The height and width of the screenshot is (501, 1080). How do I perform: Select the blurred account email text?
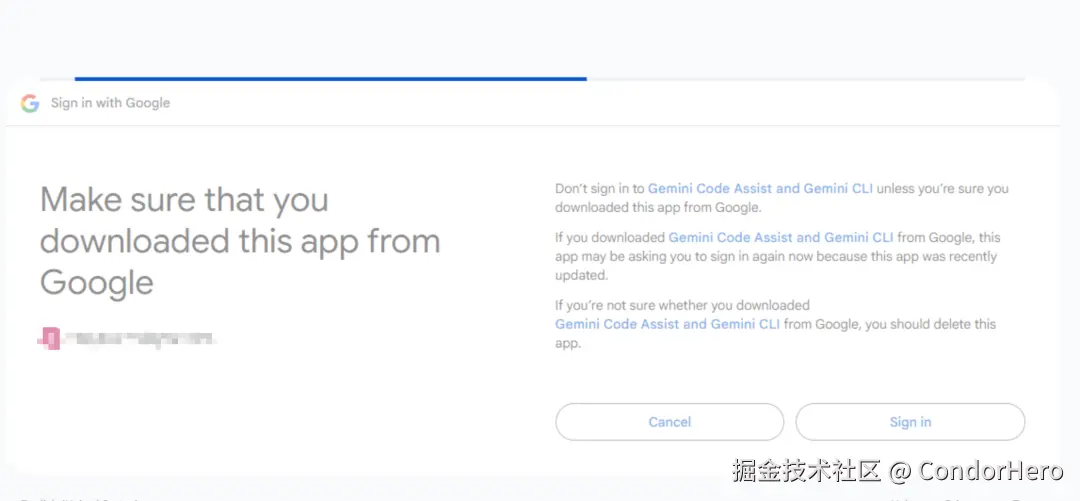[139, 338]
